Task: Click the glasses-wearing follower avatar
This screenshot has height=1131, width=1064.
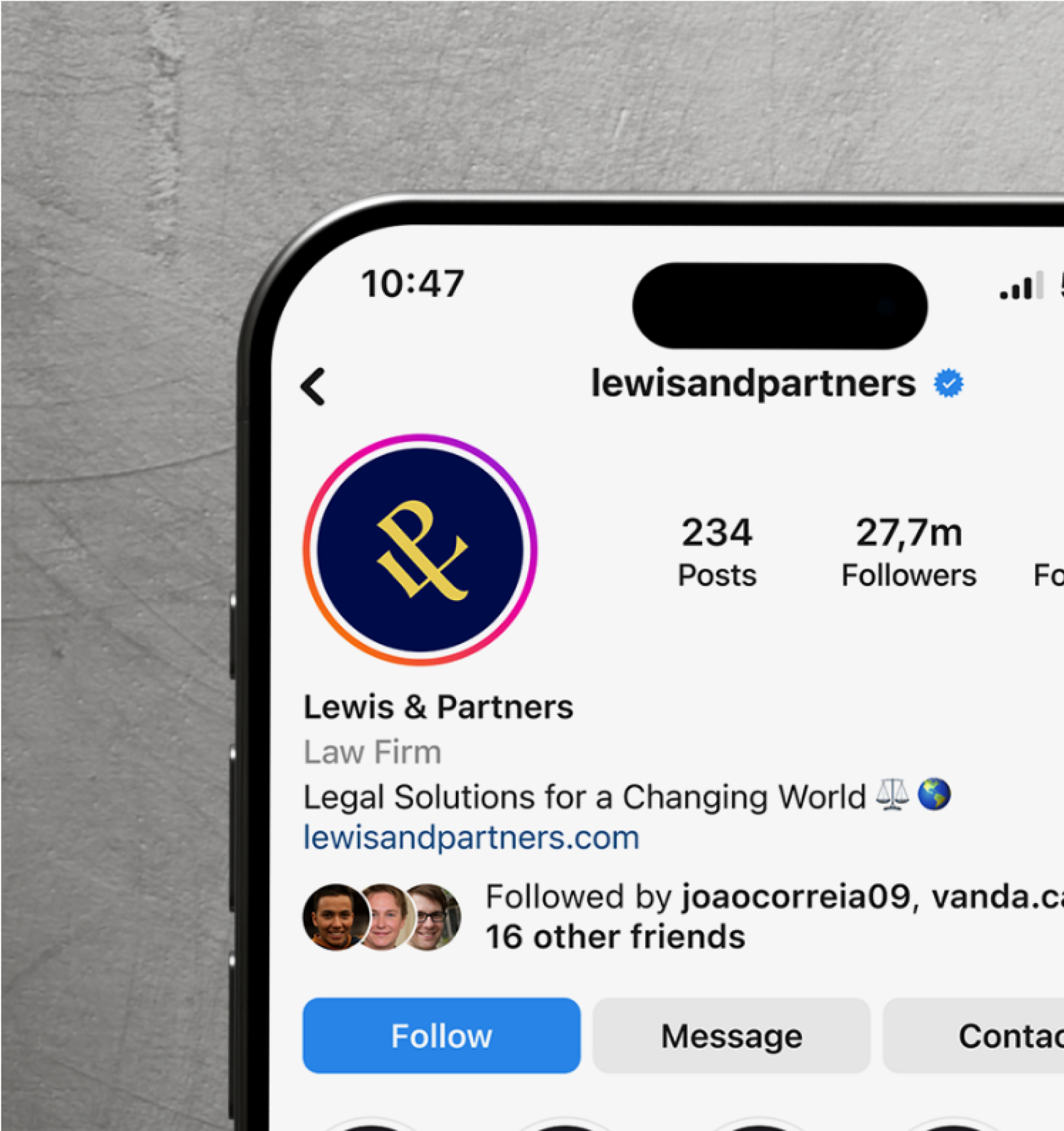Action: tap(432, 917)
